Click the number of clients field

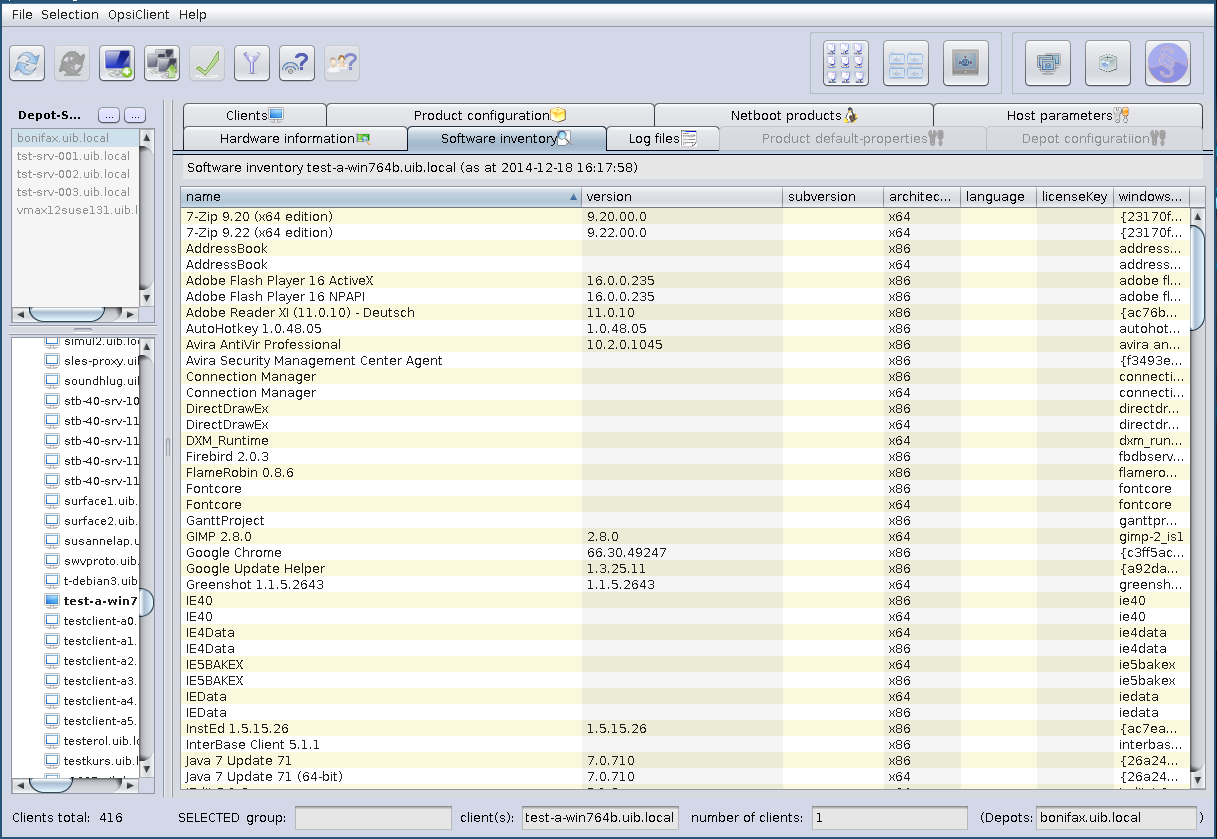click(x=890, y=818)
